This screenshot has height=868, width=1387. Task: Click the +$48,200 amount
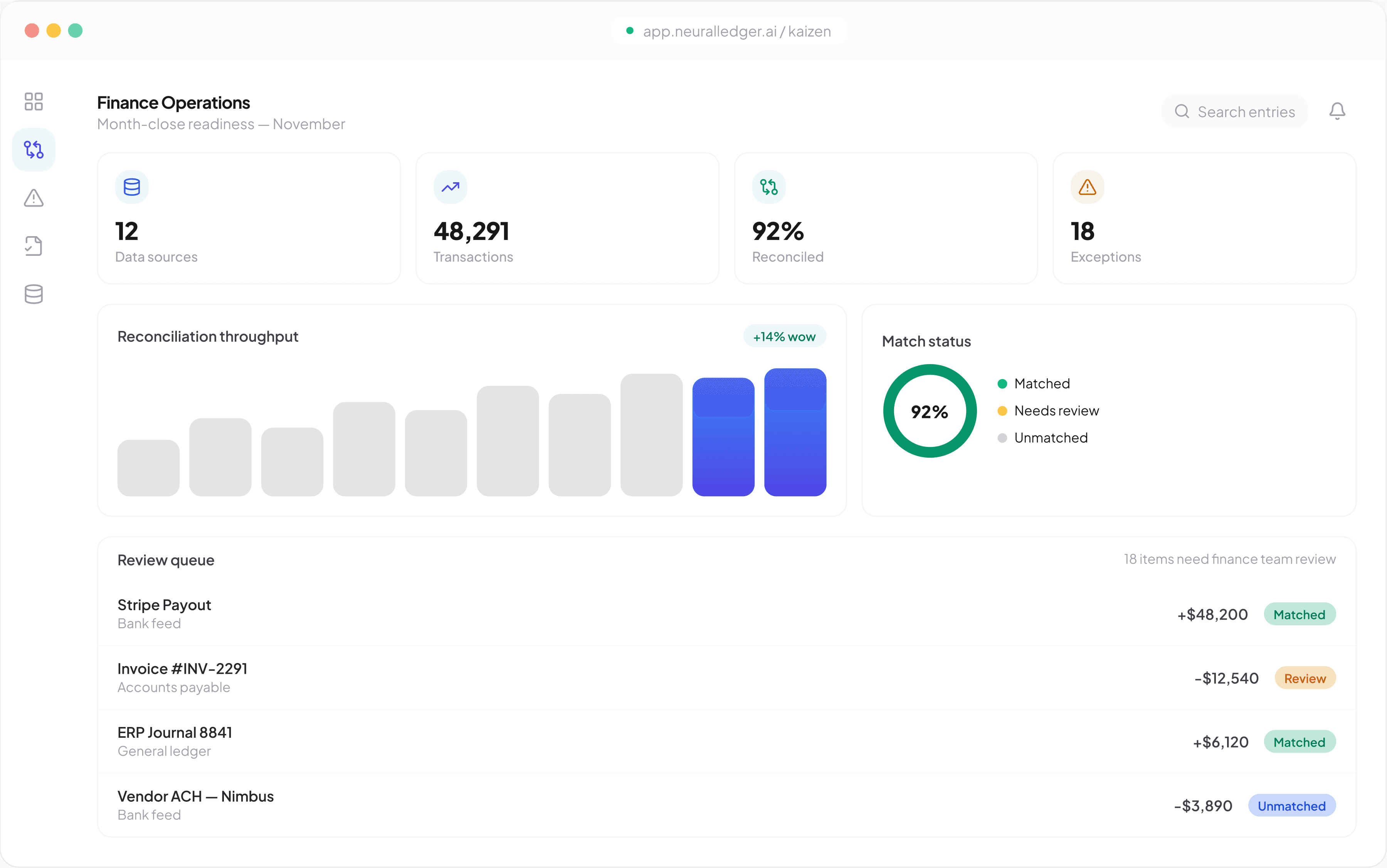(1212, 614)
